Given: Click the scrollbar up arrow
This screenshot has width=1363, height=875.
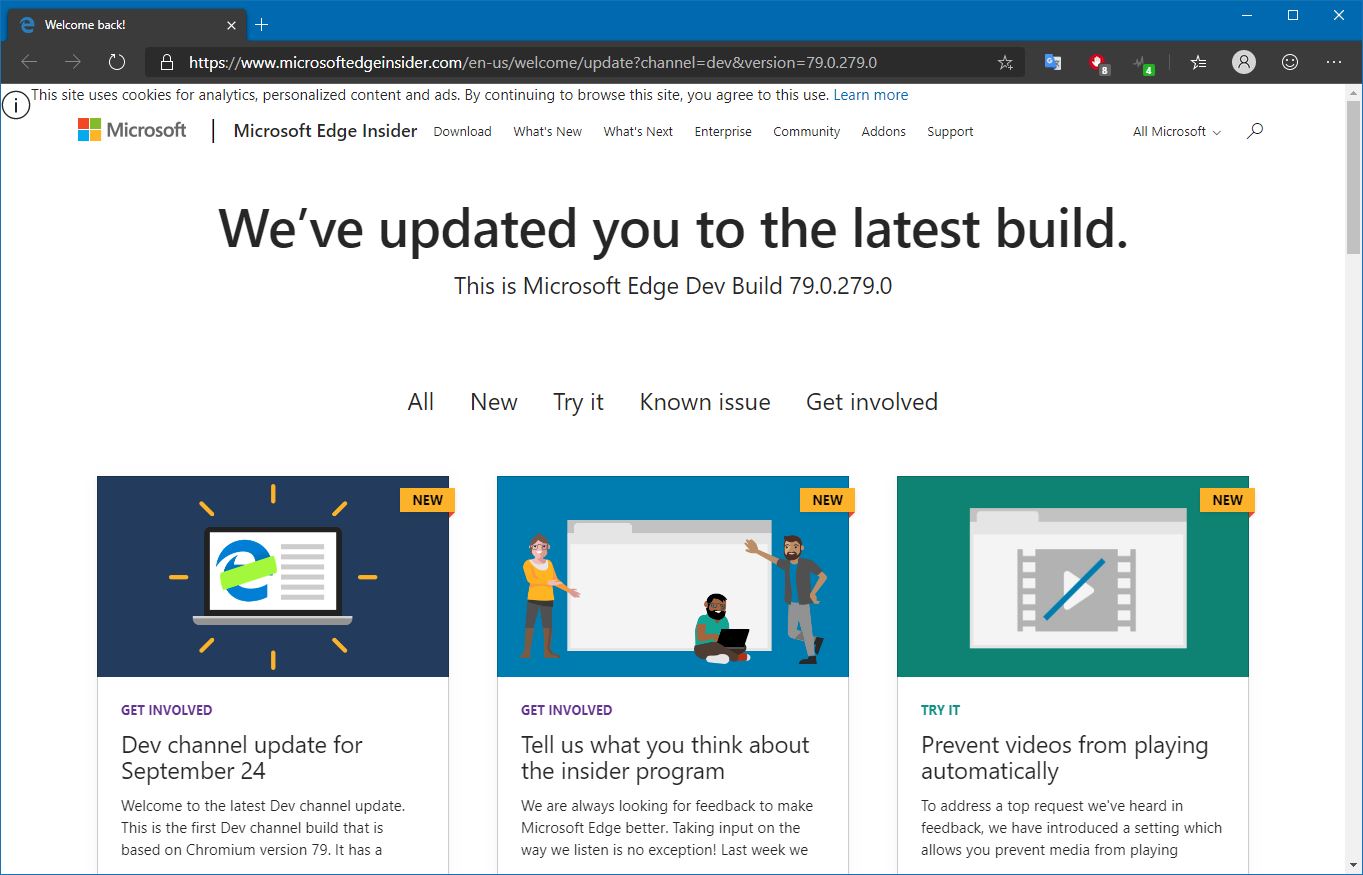Looking at the screenshot, I should tap(1353, 92).
